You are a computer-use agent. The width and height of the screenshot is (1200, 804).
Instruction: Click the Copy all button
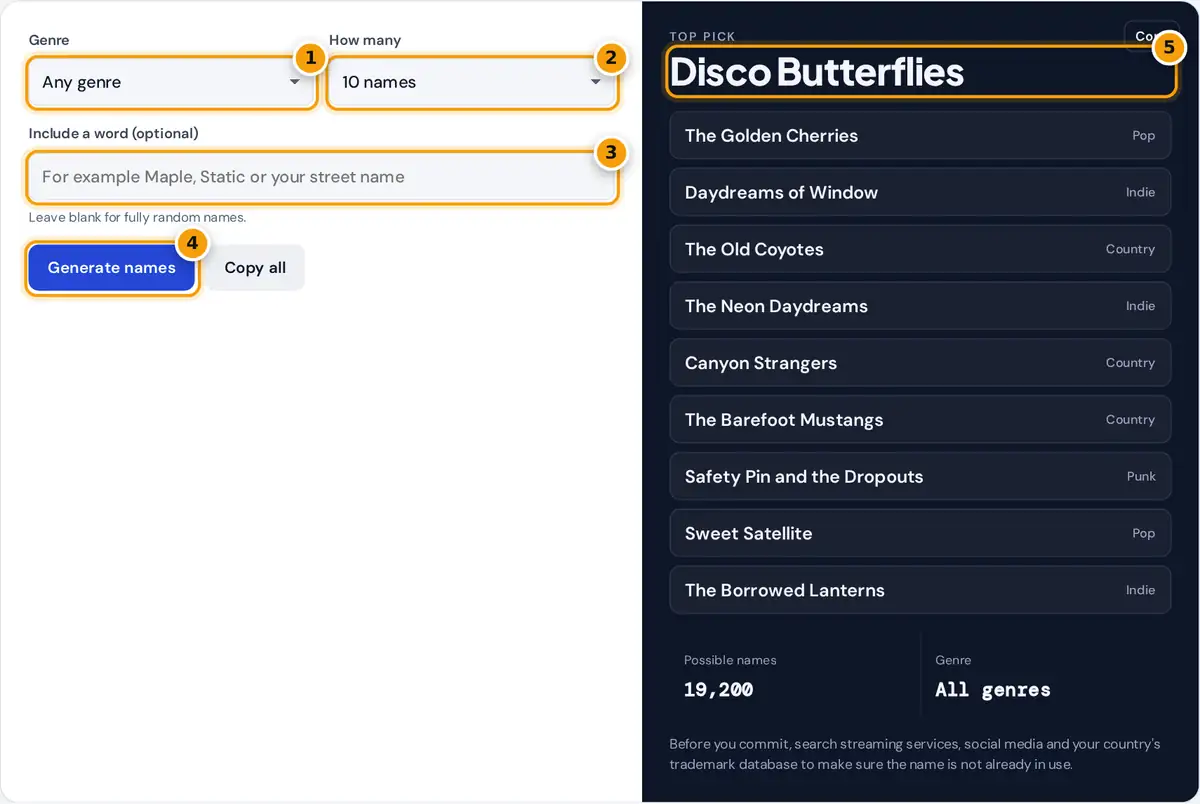255,268
